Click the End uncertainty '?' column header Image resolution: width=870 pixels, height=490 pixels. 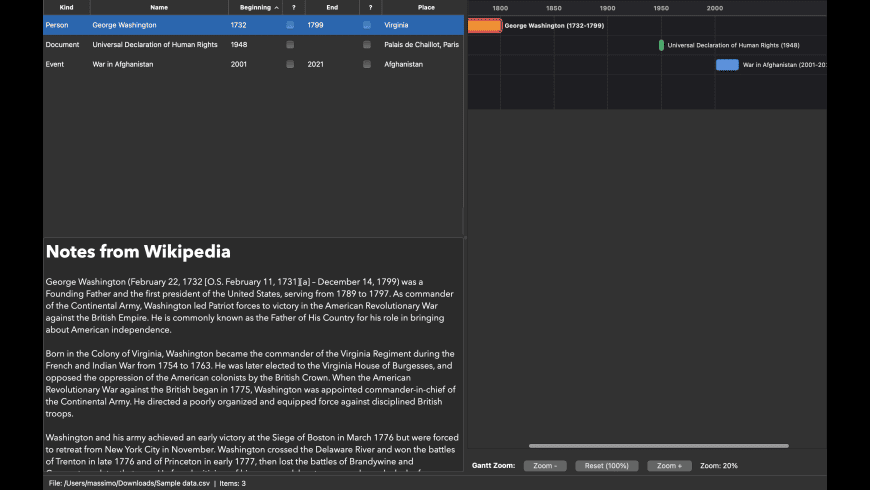click(x=370, y=7)
